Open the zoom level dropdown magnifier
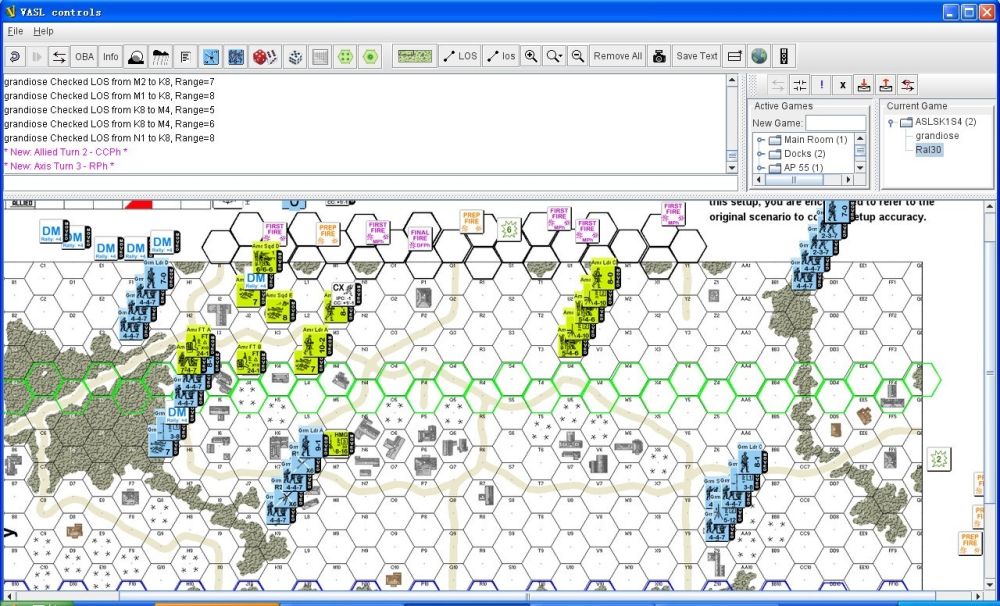Image resolution: width=1000 pixels, height=606 pixels. click(x=554, y=56)
